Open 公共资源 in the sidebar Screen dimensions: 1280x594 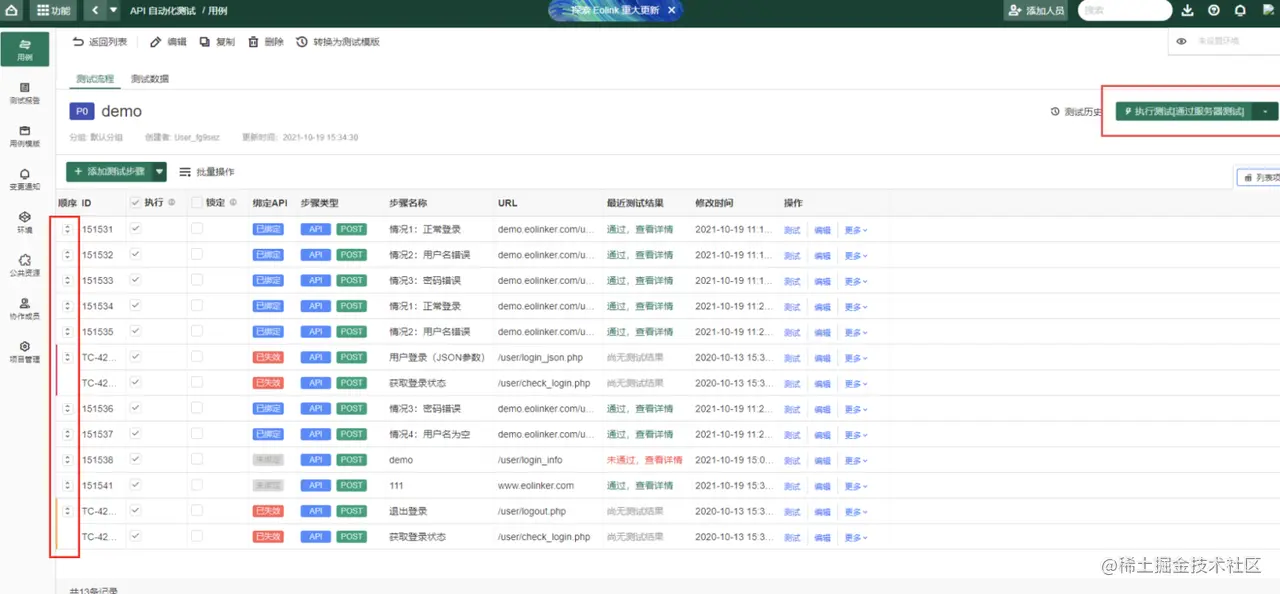(25, 265)
